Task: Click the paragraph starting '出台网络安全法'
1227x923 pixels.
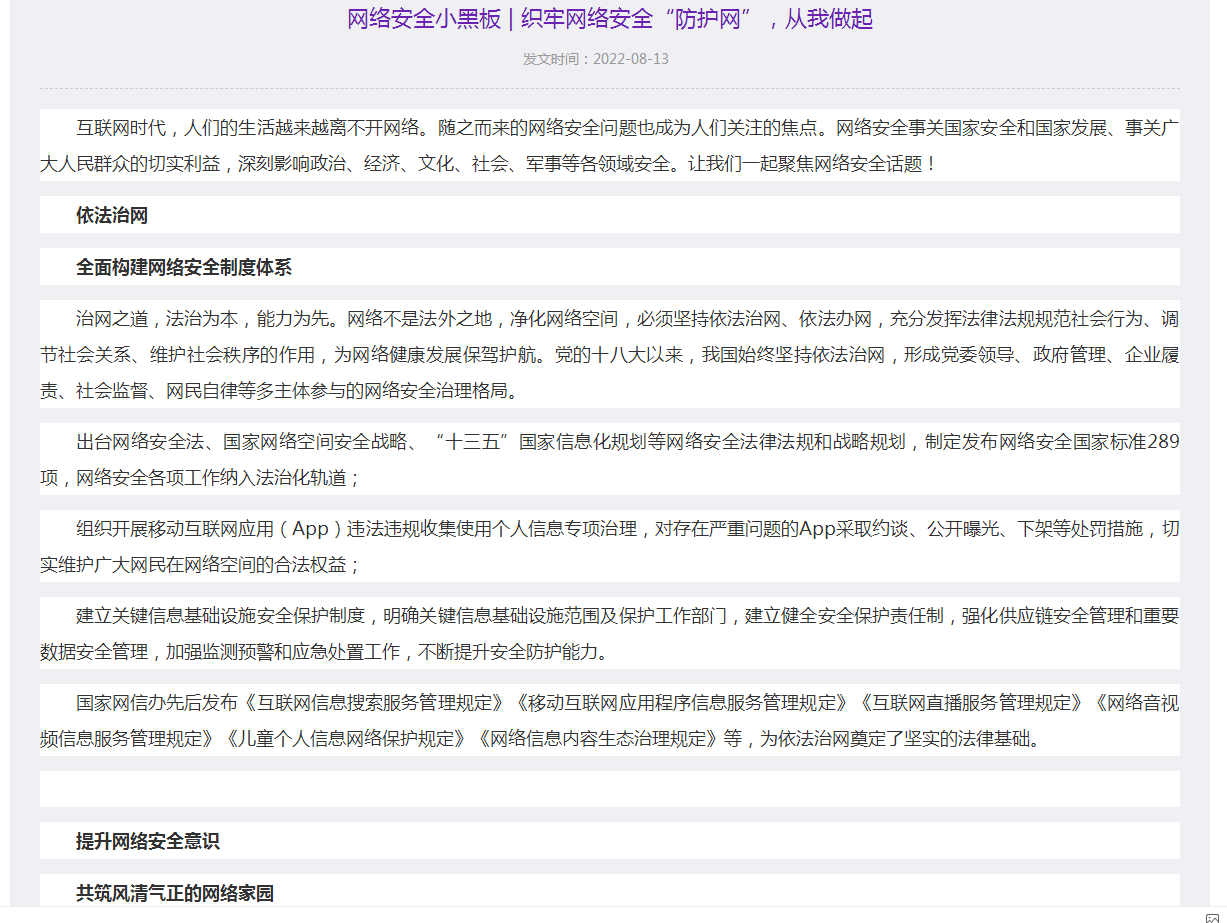Action: (x=609, y=459)
